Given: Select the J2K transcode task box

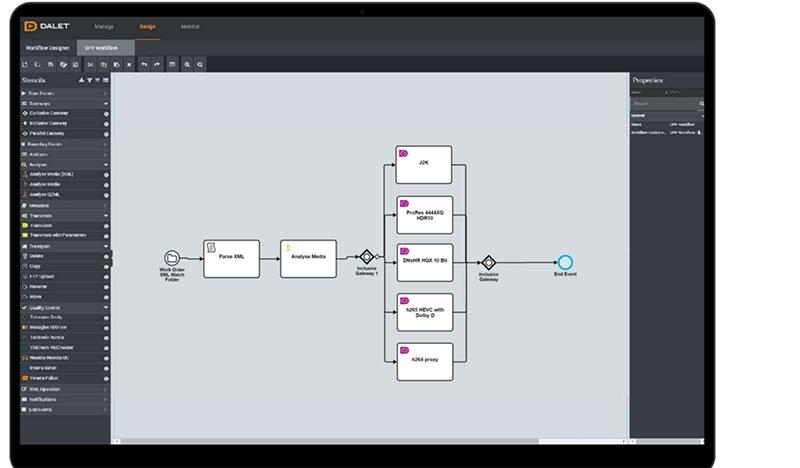Looking at the screenshot, I should 423,164.
